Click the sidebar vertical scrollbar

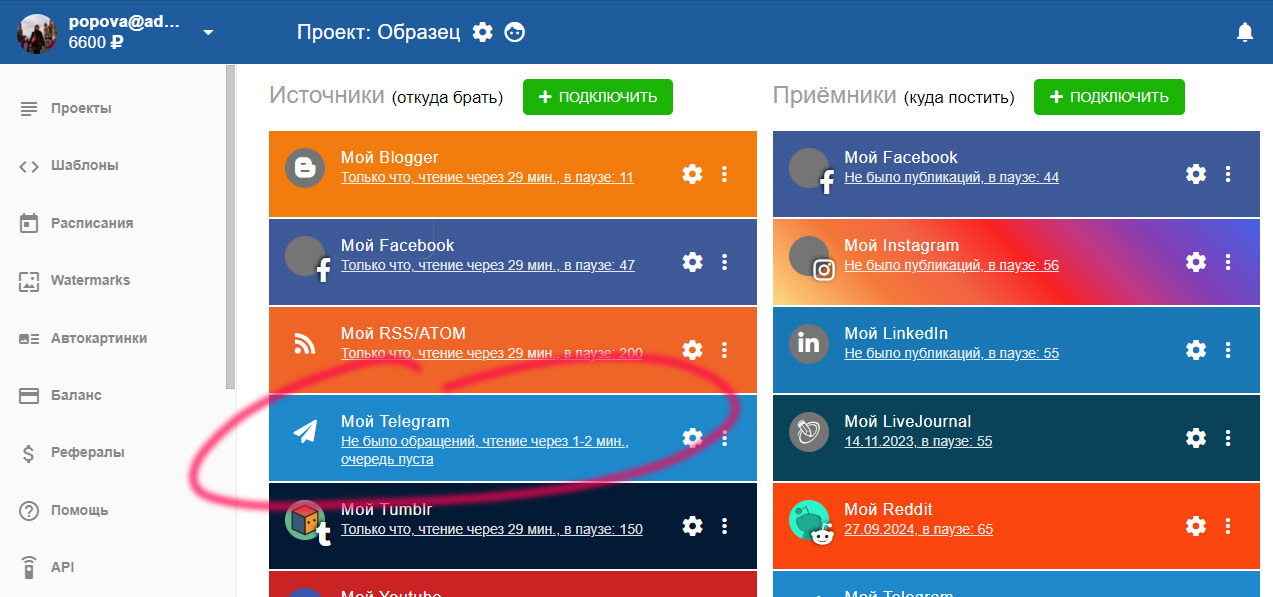click(231, 227)
